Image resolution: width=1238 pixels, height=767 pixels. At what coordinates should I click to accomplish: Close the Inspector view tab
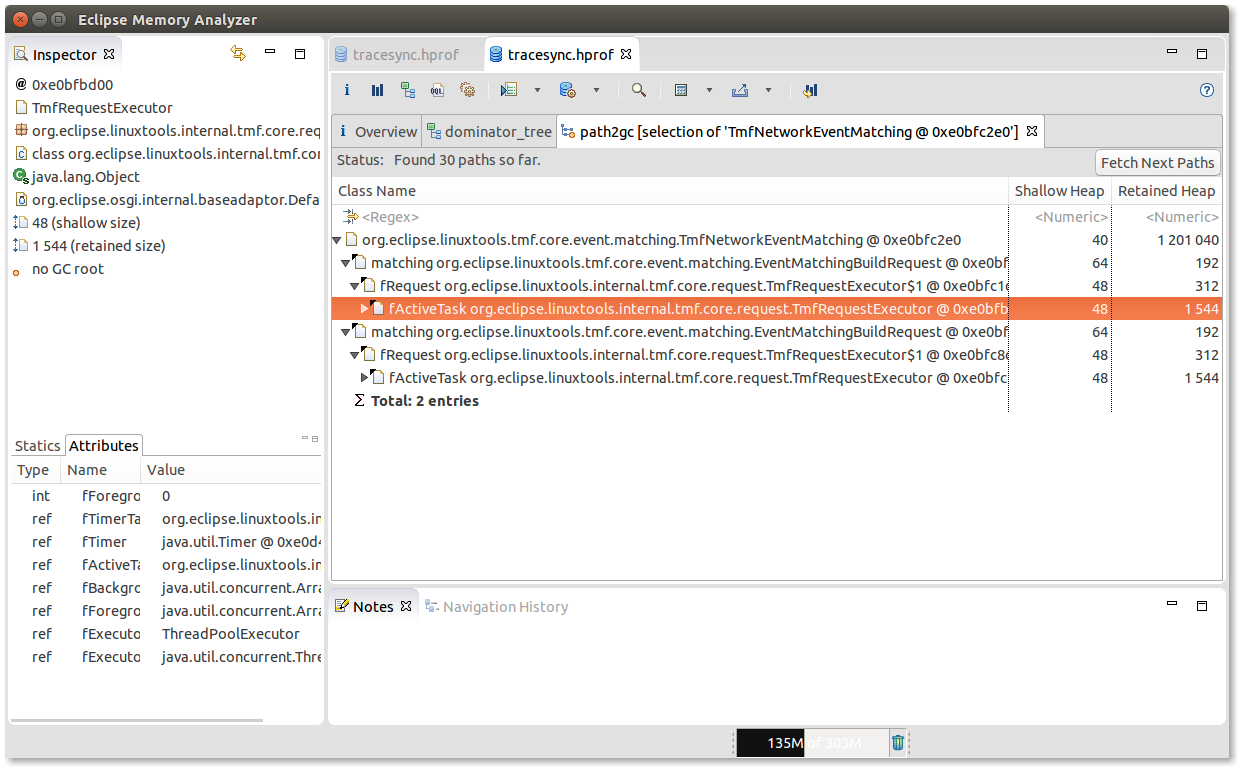pos(109,54)
